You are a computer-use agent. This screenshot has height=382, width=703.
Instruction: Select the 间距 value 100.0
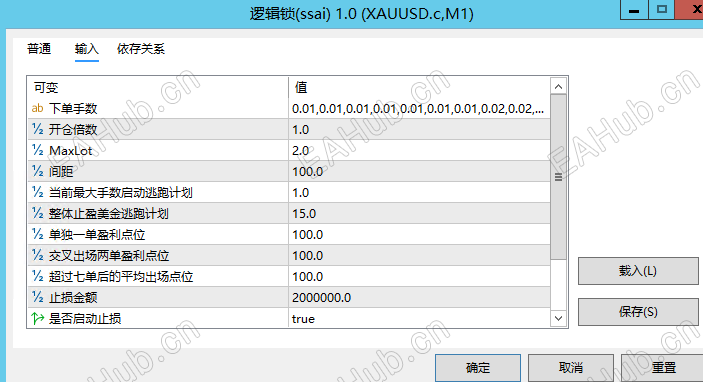(419, 171)
